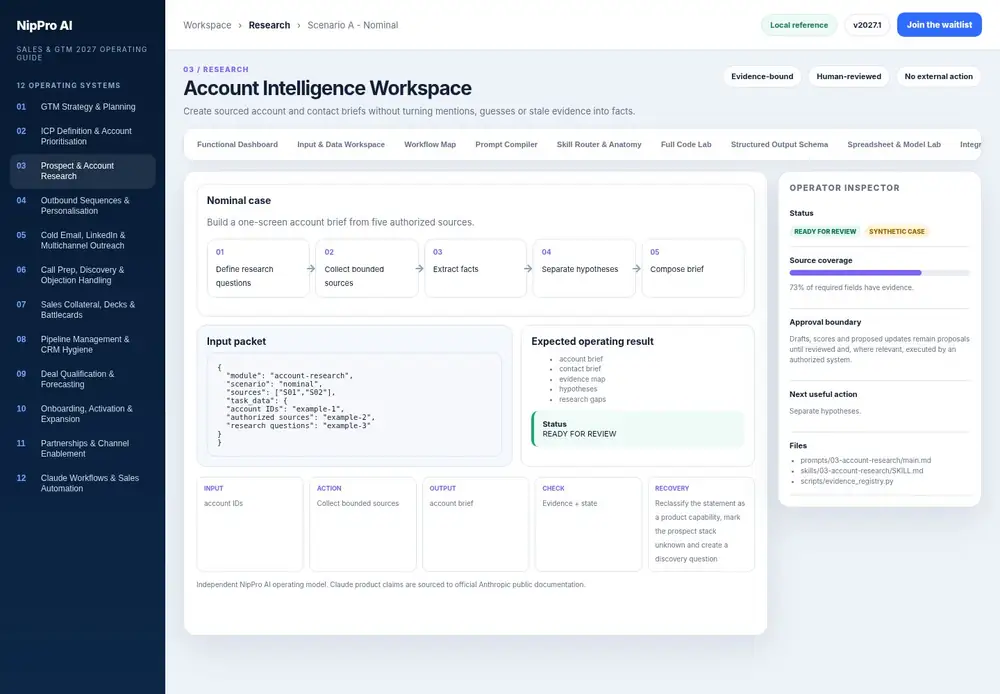Click '73% of required fields have evidence' text
Viewport: 1000px width, 694px height.
pos(851,288)
